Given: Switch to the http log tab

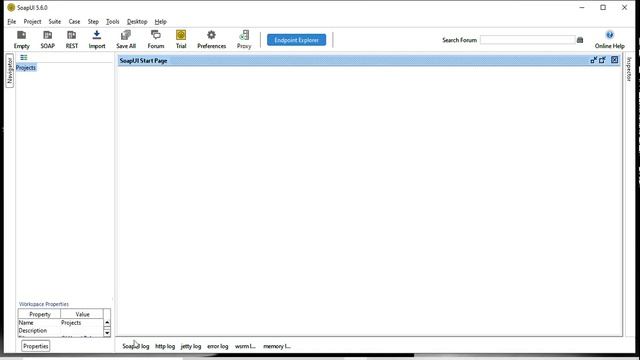Looking at the screenshot, I should coord(165,346).
